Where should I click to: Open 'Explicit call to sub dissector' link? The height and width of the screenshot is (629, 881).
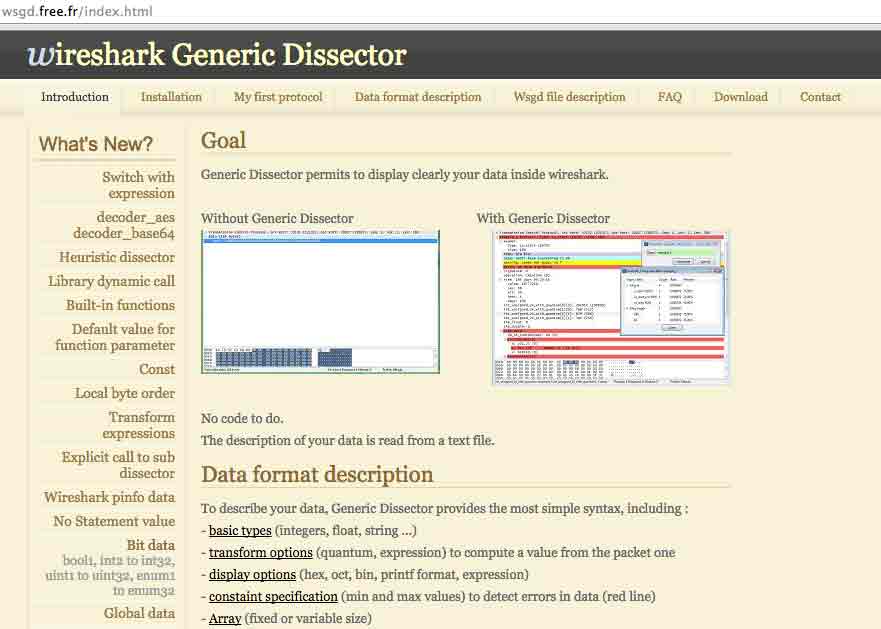pos(119,465)
